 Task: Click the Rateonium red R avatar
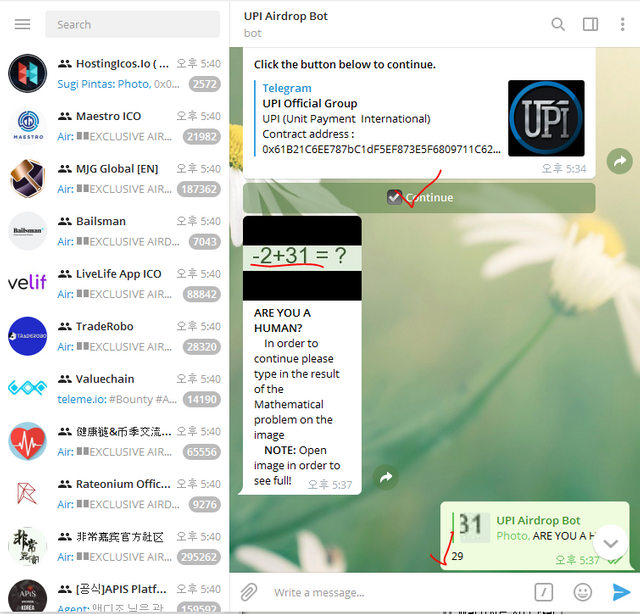point(27,494)
